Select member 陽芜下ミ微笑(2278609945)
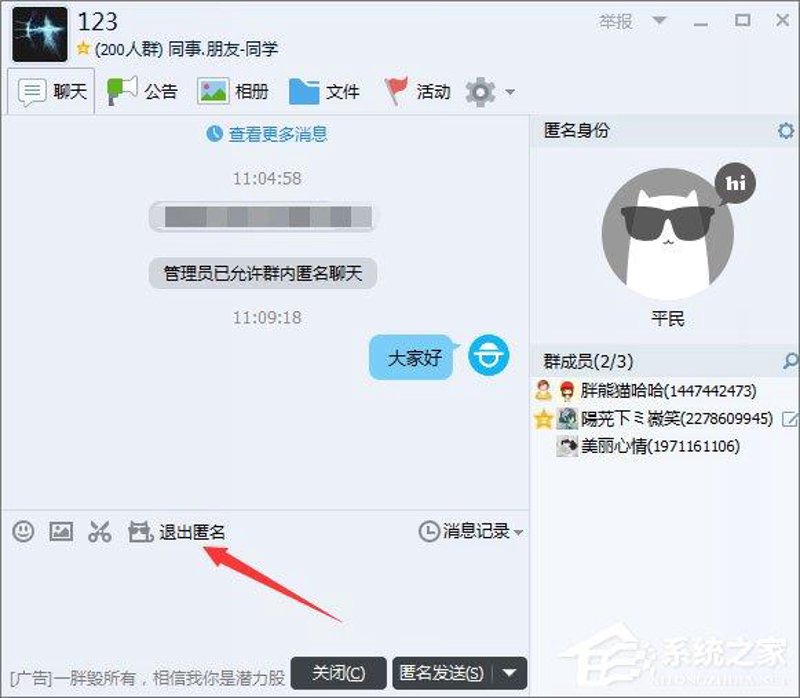Viewport: 800px width, 698px height. coord(677,419)
